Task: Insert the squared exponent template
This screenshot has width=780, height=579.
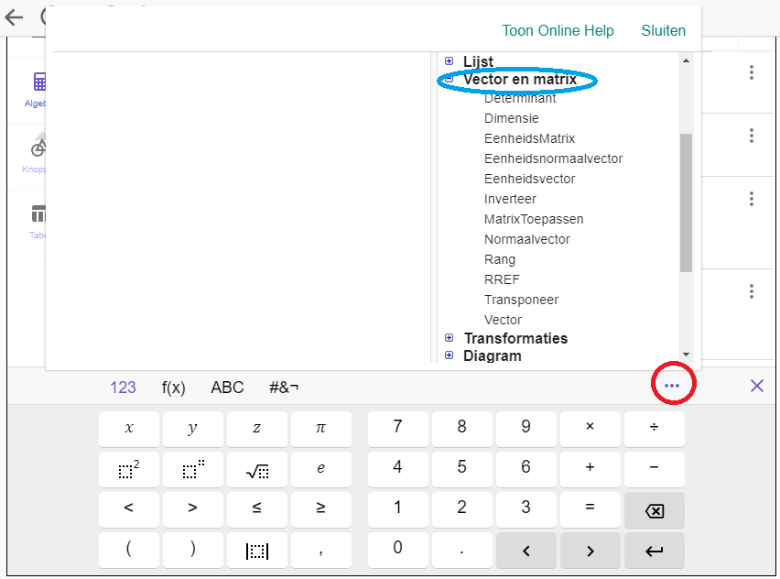Action: [x=128, y=469]
